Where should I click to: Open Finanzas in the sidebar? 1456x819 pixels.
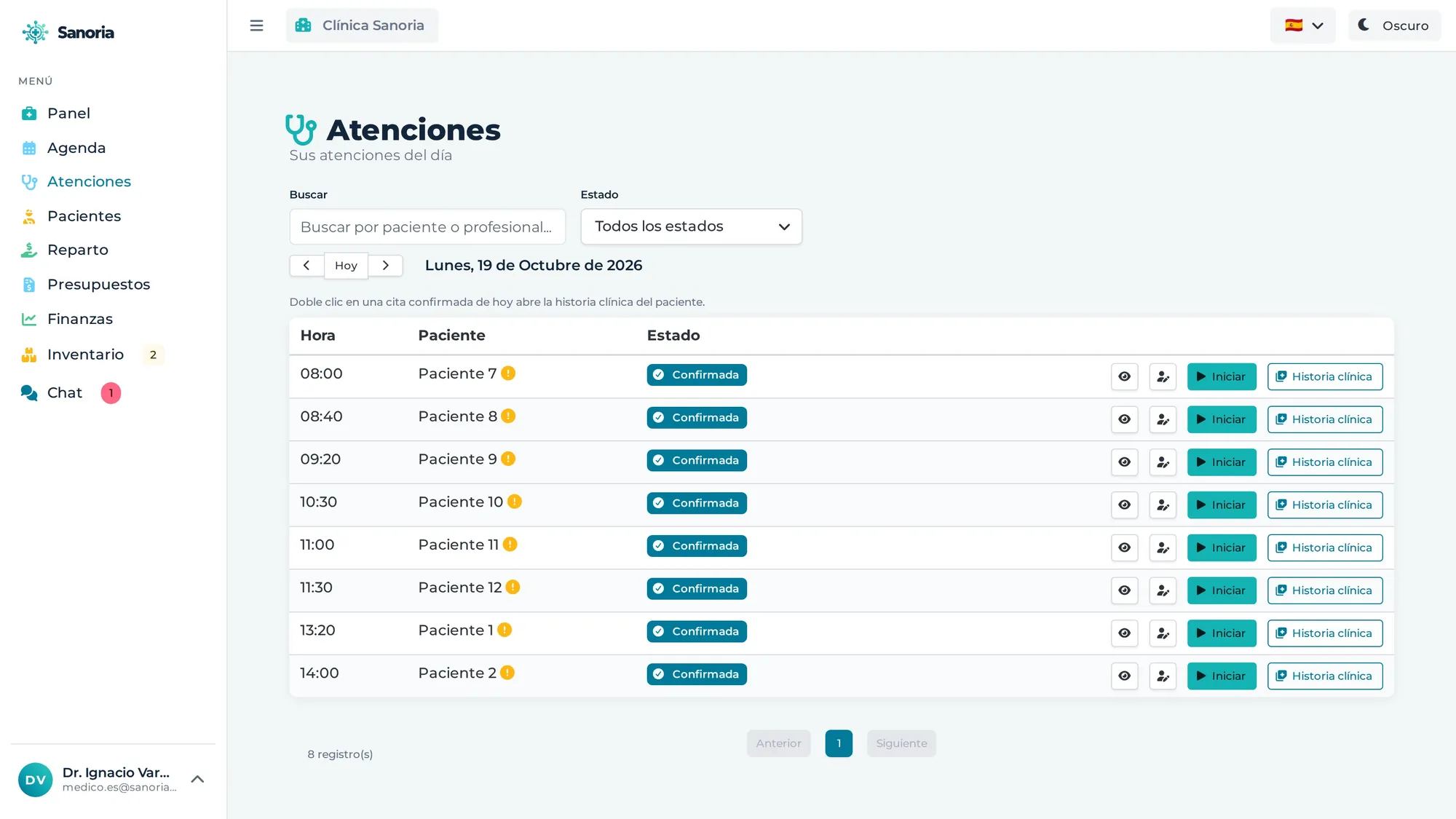pos(68,319)
